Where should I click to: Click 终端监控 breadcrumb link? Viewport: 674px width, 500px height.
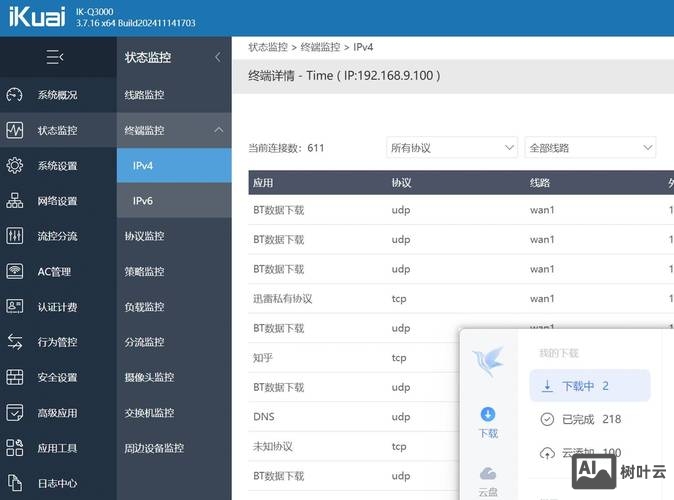pyautogui.click(x=320, y=47)
